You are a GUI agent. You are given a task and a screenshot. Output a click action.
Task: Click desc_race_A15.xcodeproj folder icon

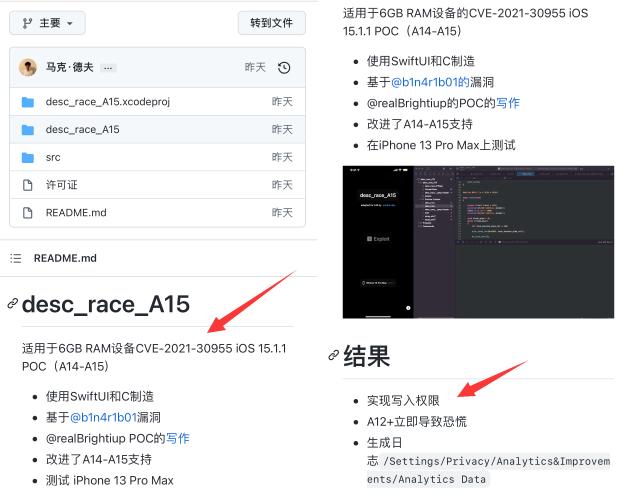pyautogui.click(x=27, y=102)
